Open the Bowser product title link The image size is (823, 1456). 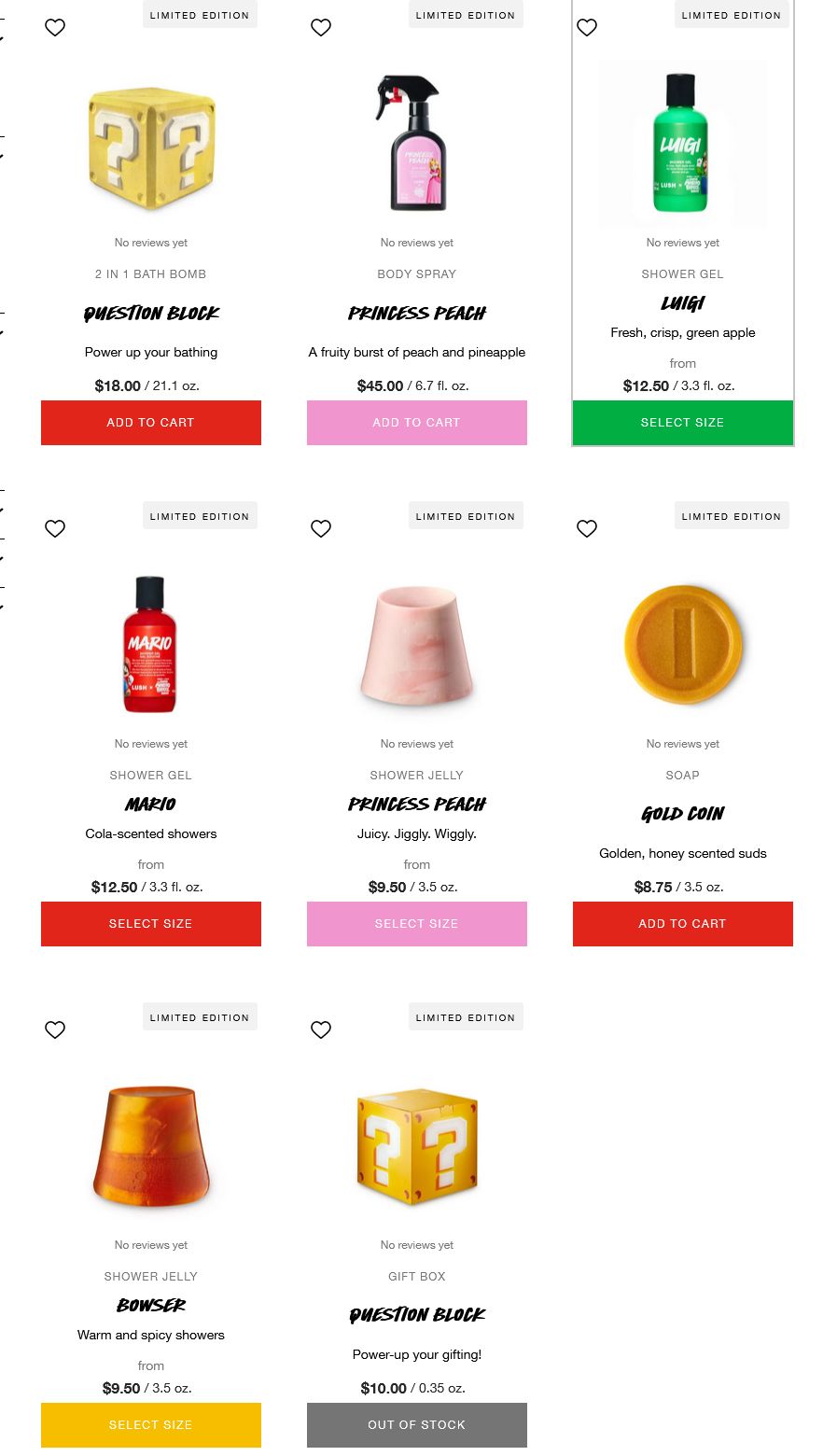151,1305
